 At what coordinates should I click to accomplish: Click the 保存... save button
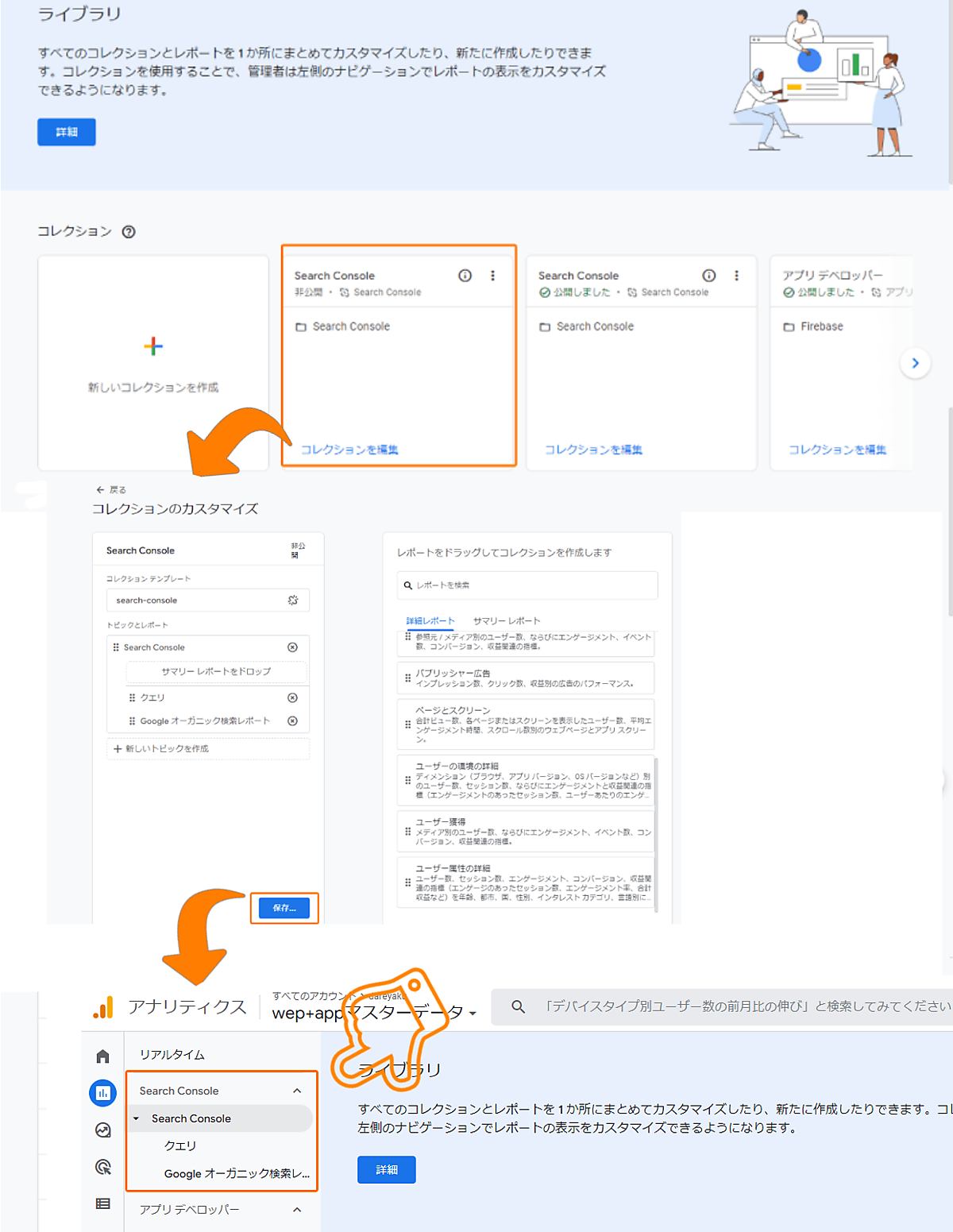(x=284, y=908)
